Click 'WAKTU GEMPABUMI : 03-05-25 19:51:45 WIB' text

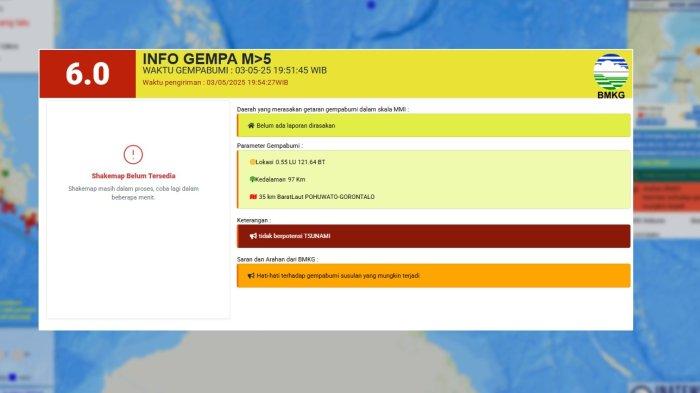[235, 71]
